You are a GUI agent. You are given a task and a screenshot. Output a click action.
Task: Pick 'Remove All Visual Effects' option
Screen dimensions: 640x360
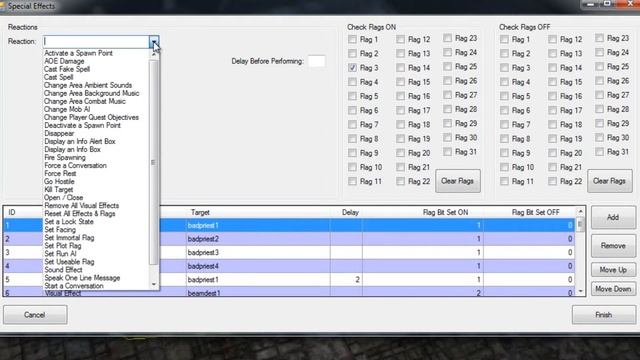[x=82, y=205]
